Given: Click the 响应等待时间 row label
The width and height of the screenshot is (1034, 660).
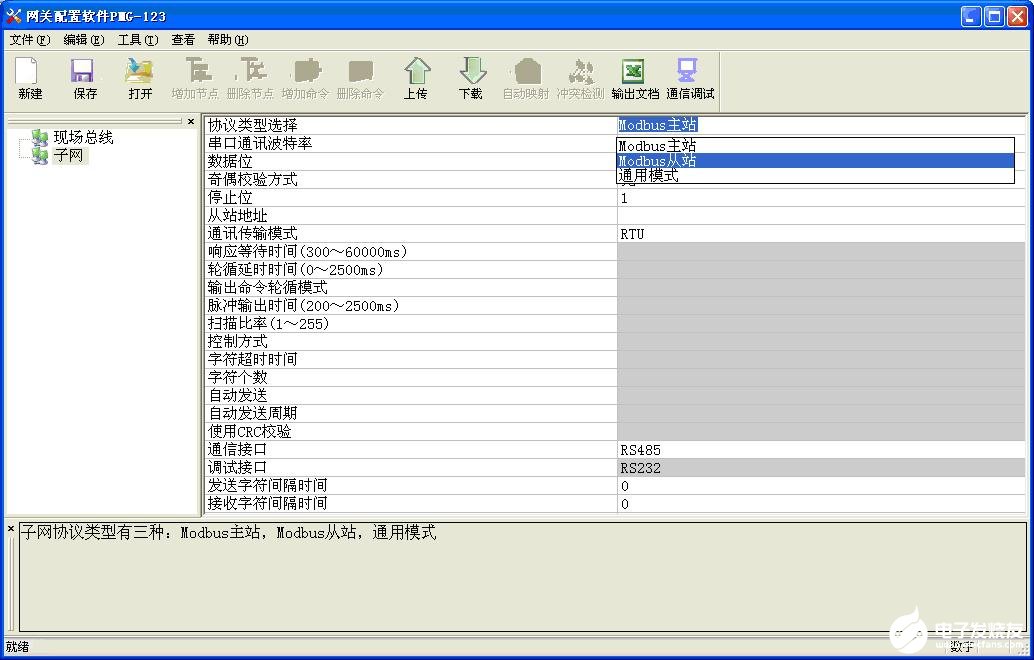Looking at the screenshot, I should pyautogui.click(x=307, y=251).
